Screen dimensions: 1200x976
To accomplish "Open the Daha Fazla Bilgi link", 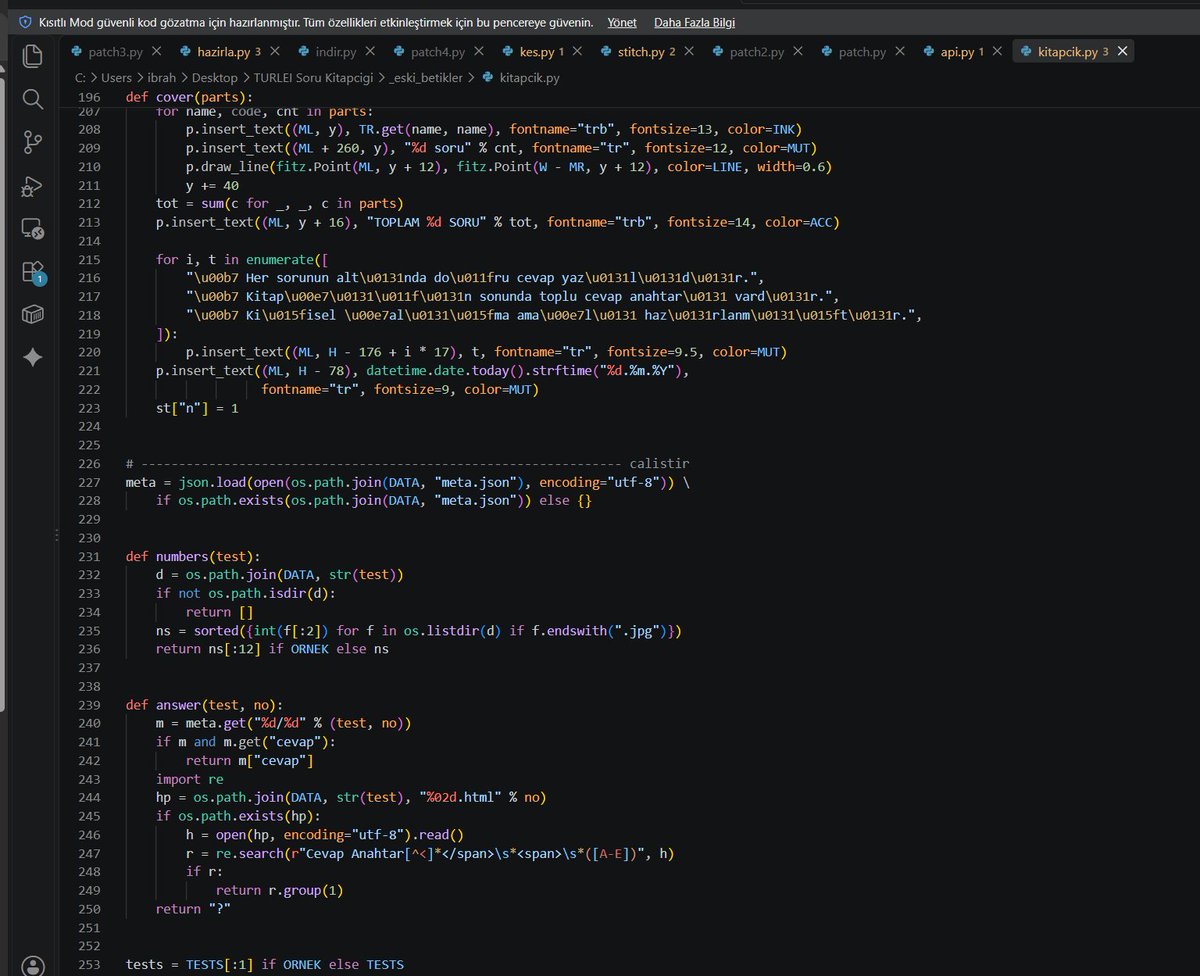I will click(x=694, y=22).
